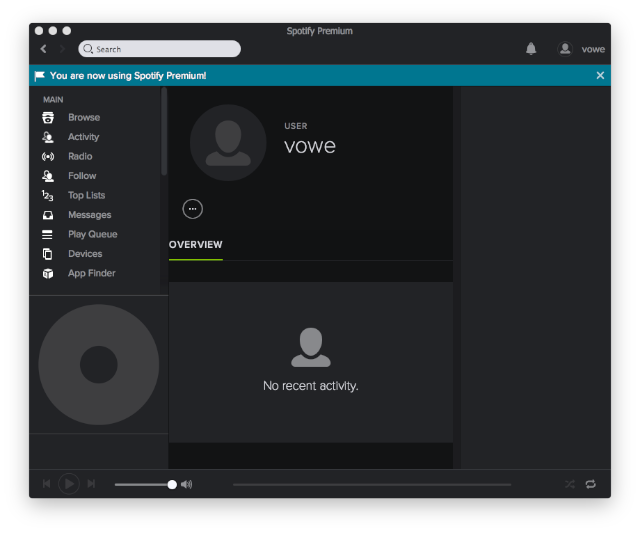Open Messages inbox icon
640x533 pixels.
tap(47, 215)
